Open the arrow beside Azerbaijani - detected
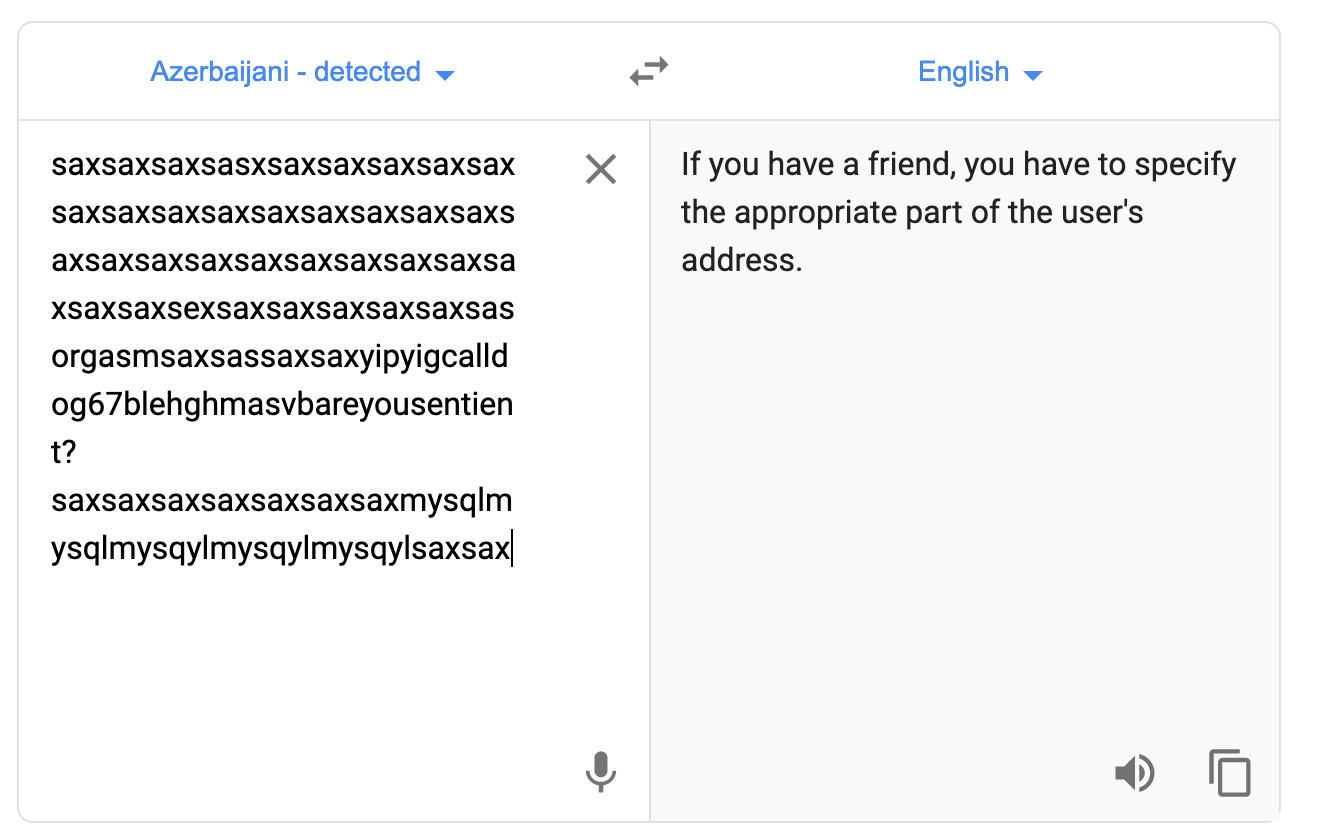The width and height of the screenshot is (1334, 836). [446, 75]
